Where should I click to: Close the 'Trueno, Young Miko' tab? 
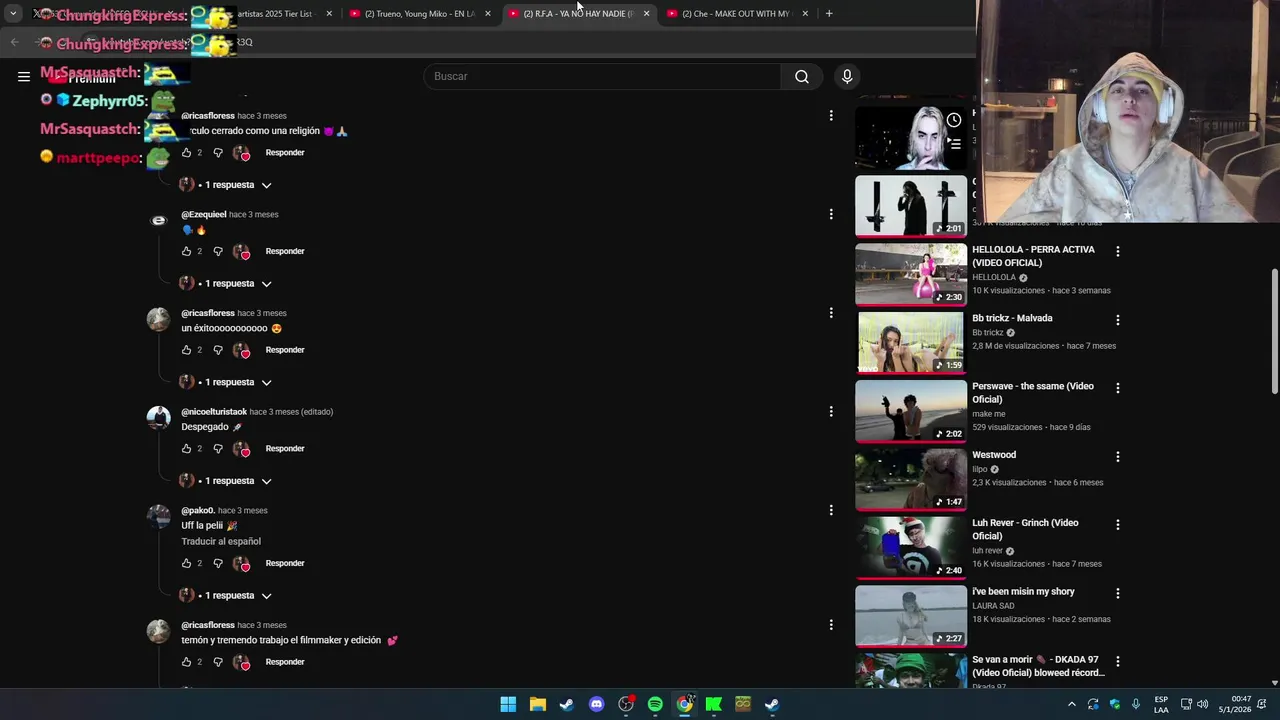(x=488, y=14)
